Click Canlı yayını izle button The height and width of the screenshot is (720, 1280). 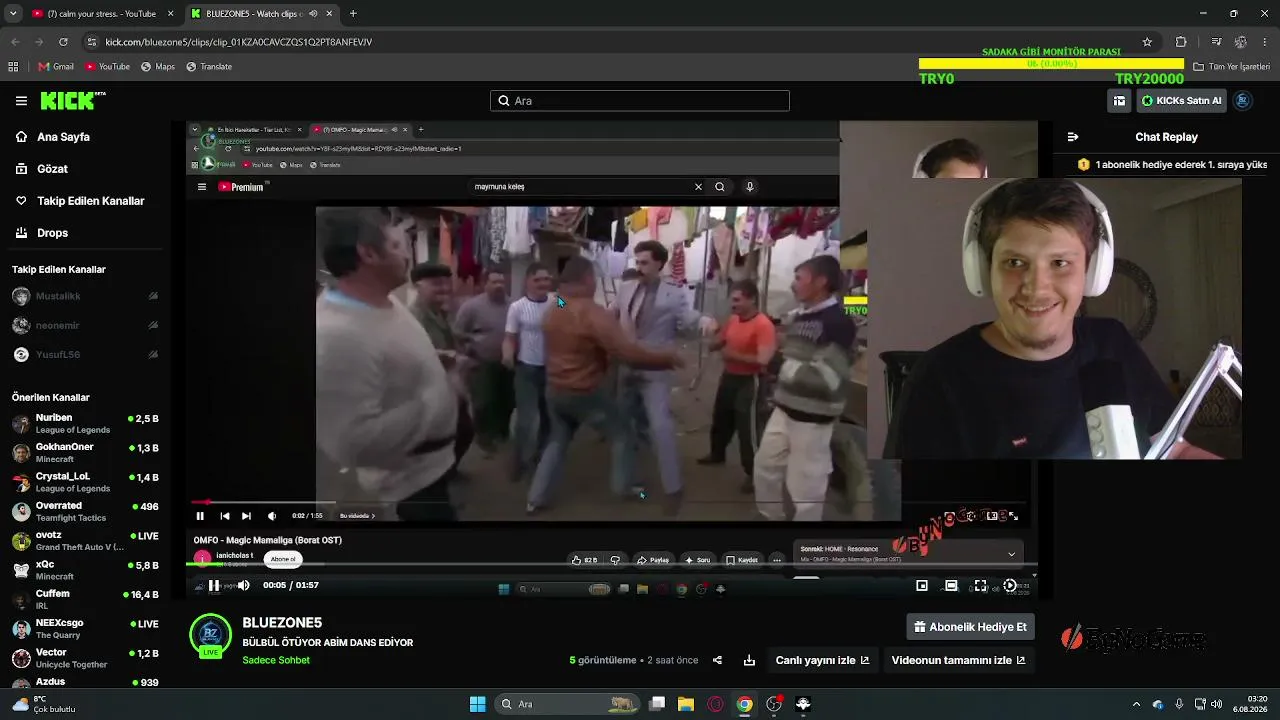pos(822,660)
